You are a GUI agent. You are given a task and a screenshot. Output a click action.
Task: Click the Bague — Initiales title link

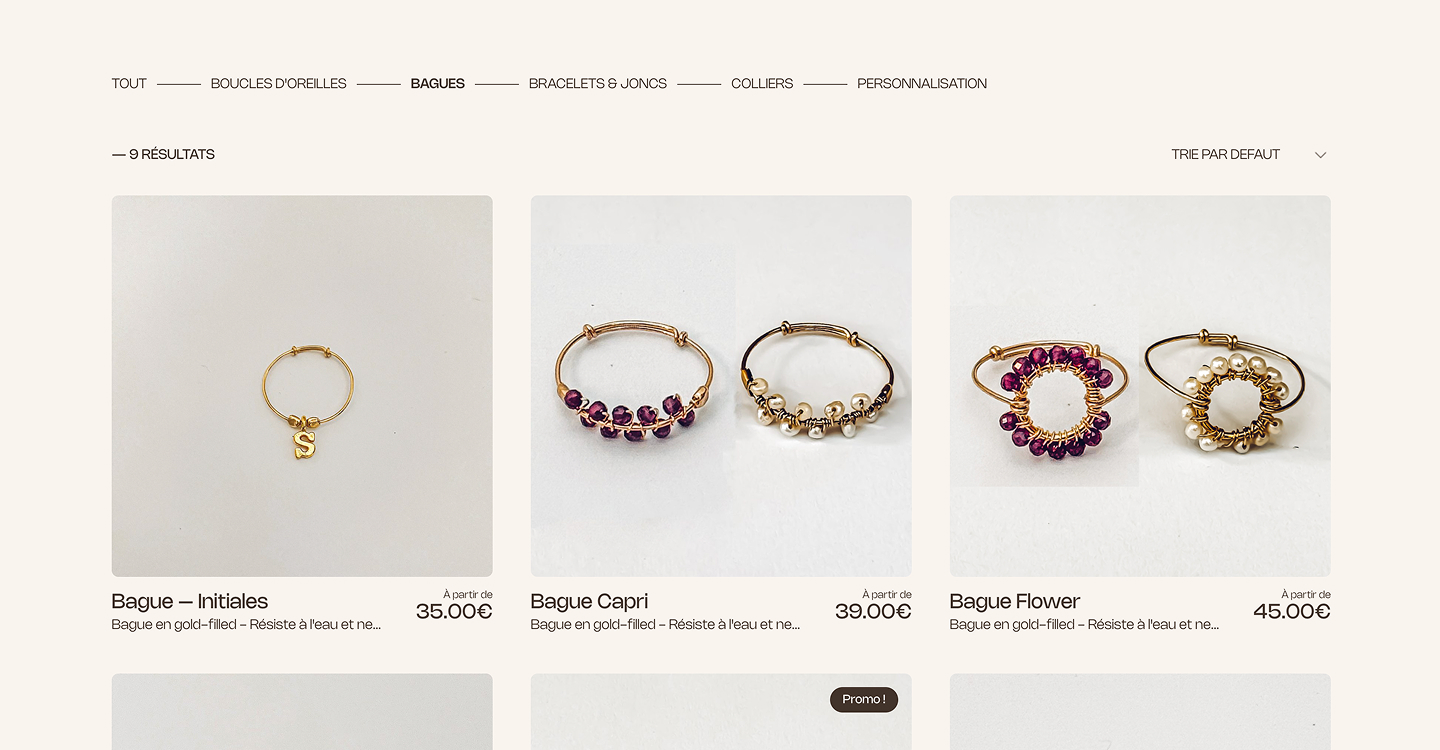click(x=190, y=602)
